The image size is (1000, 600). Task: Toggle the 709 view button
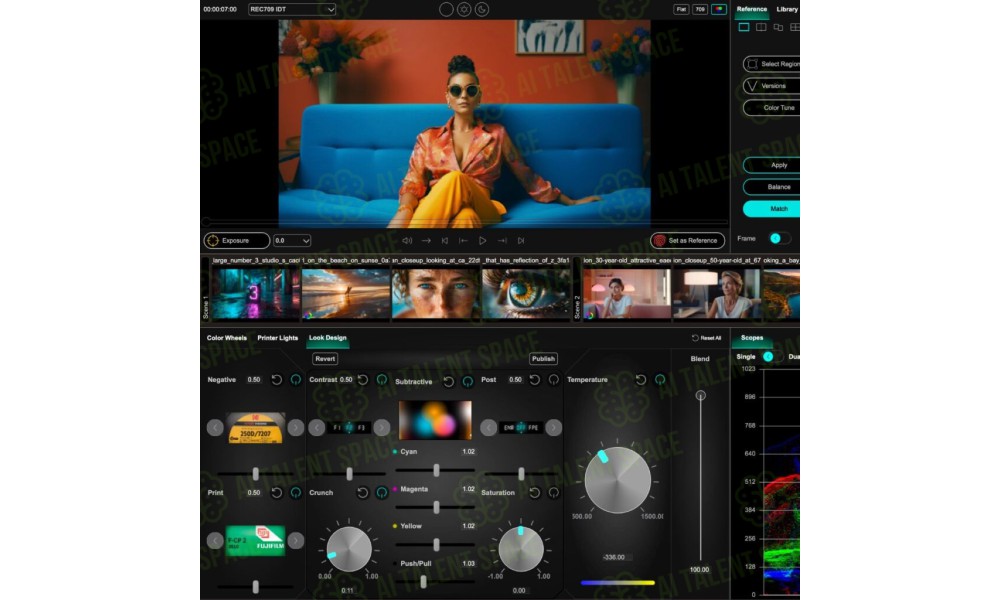click(x=700, y=10)
